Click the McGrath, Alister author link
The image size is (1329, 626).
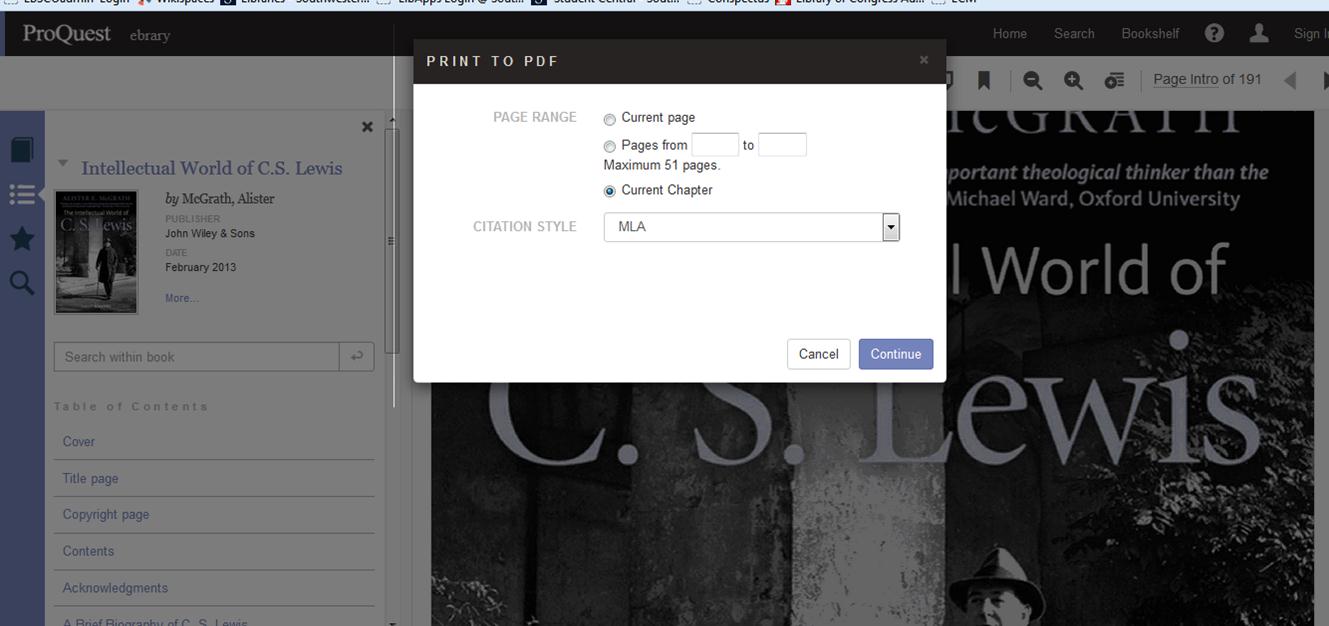[x=227, y=198]
